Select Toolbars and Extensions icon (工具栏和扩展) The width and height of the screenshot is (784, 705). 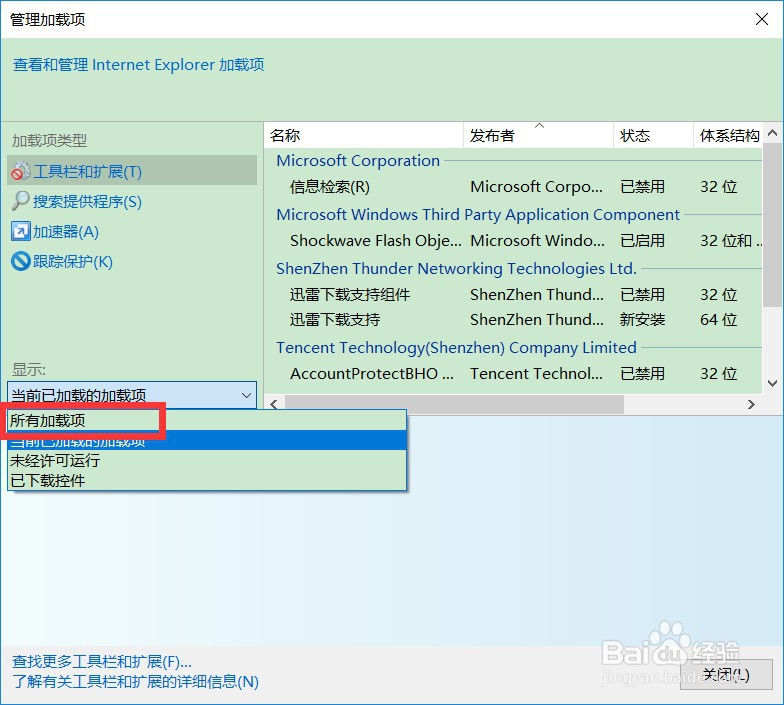coord(20,172)
